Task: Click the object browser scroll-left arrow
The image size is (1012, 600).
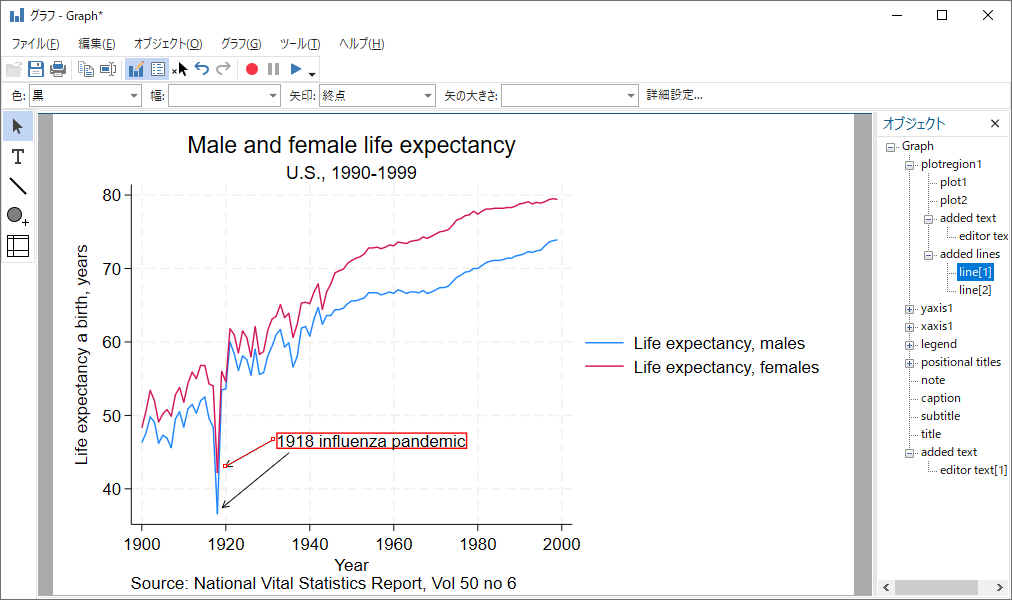Action: [886, 587]
